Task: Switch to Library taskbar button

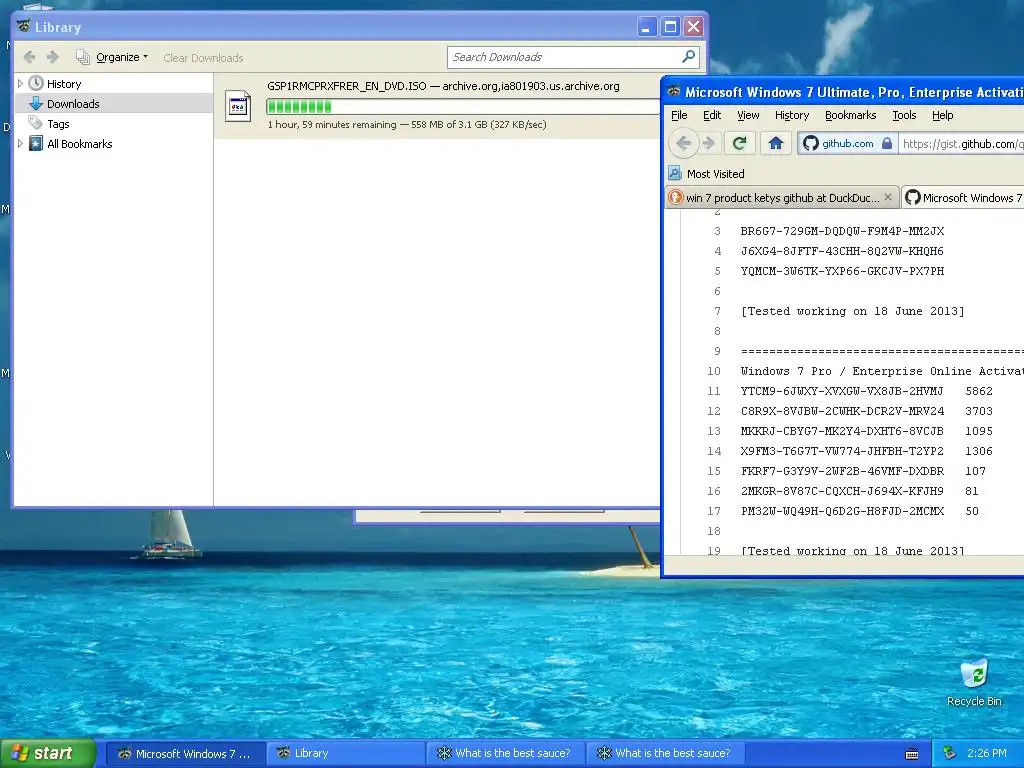Action: [346, 754]
